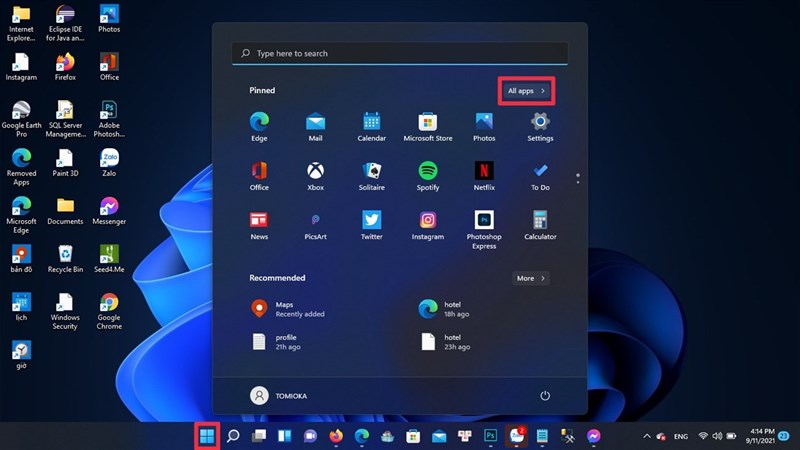Select Google Chrome desktop shortcut
Screen dimensions: 800x450
[x=109, y=312]
